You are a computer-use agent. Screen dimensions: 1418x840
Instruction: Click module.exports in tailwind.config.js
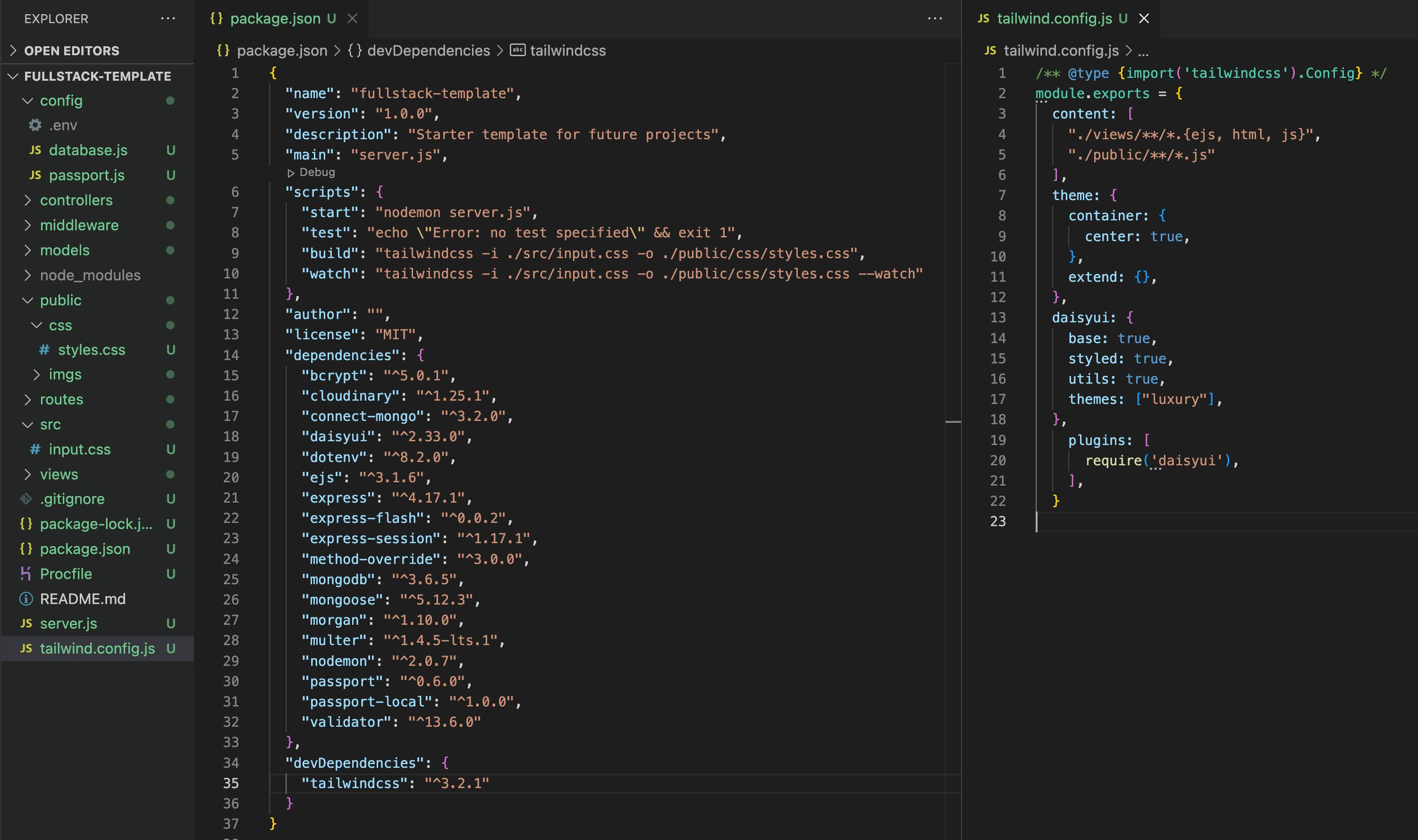[x=1092, y=93]
